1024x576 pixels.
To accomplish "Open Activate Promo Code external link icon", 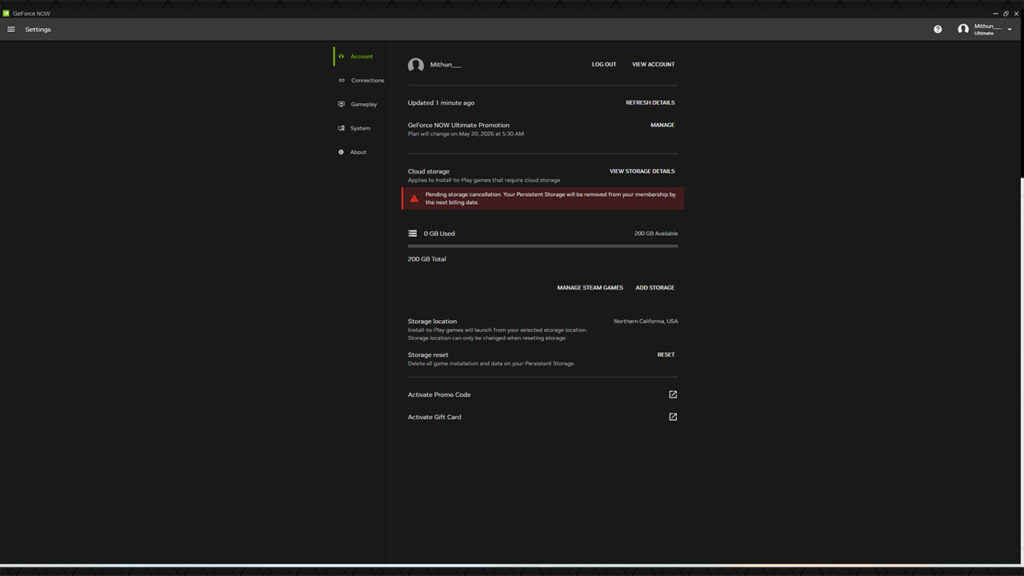I will pyautogui.click(x=672, y=394).
